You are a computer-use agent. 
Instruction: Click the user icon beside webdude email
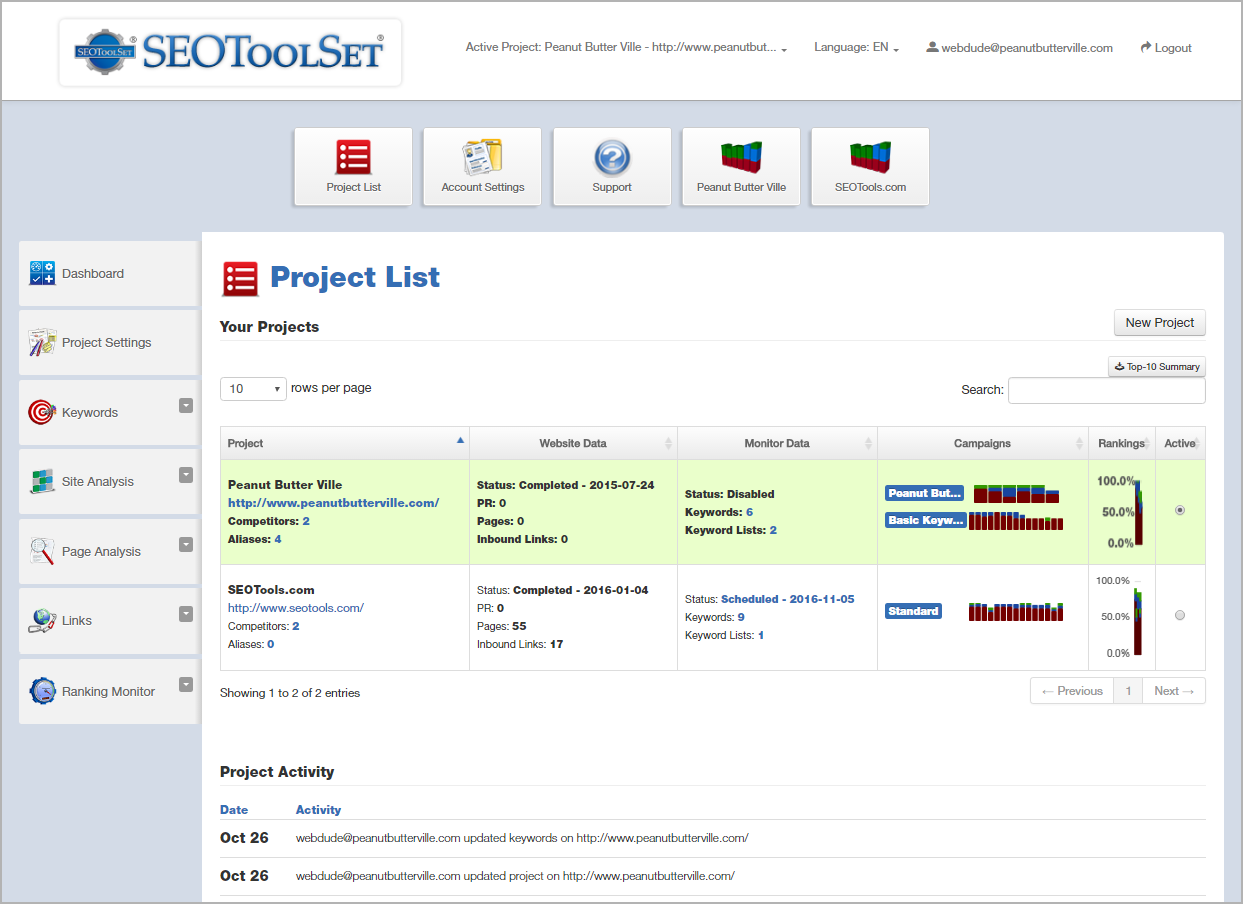click(x=932, y=47)
